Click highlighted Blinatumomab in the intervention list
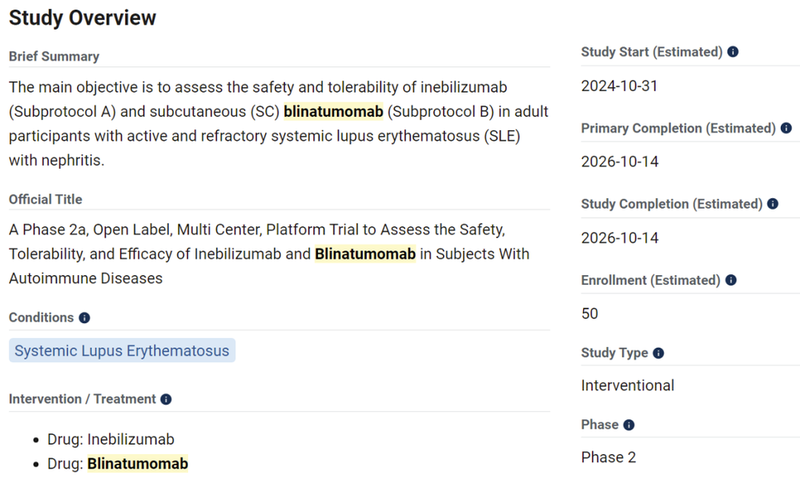 coord(137,463)
